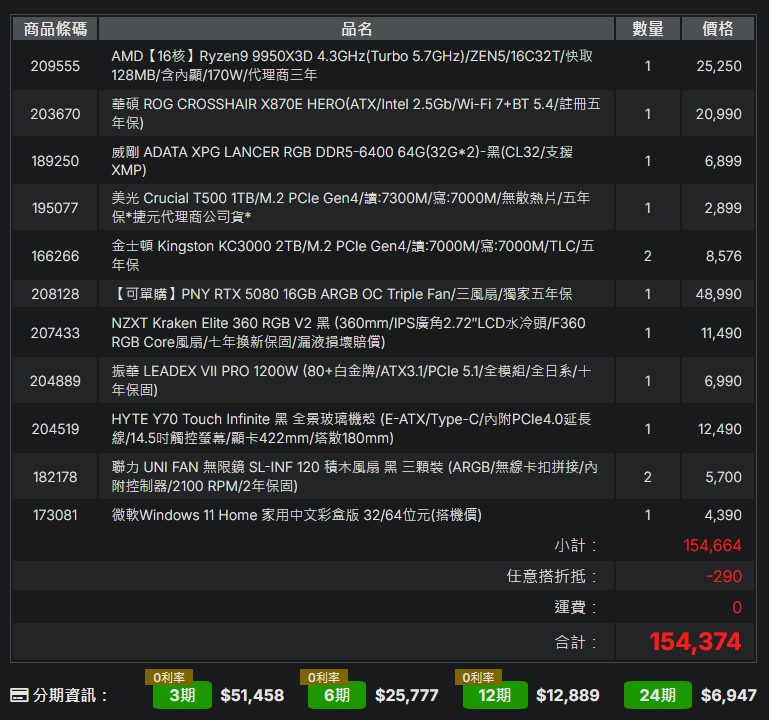Click the ADATA XPG LANCER RGB DDR5 name
This screenshot has width=769, height=720.
(x=342, y=161)
